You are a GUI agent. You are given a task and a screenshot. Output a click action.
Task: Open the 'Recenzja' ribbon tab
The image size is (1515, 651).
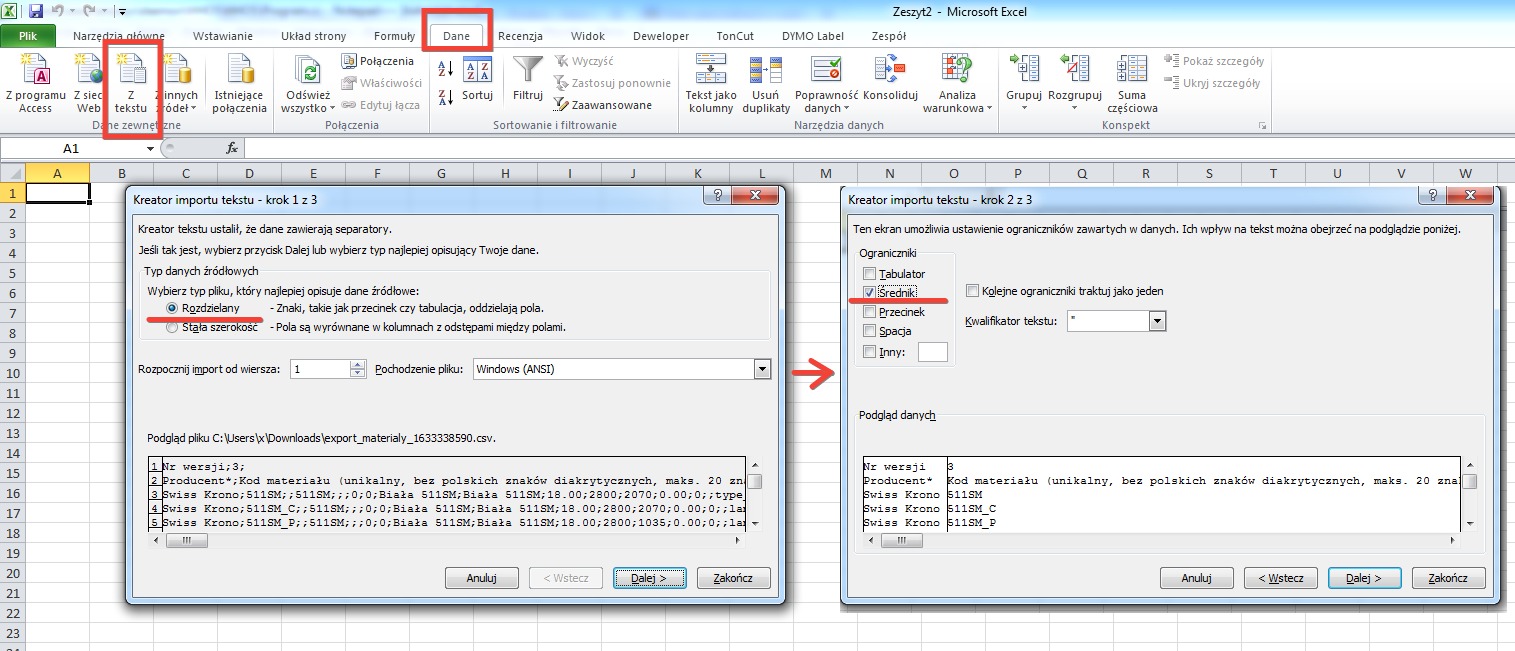click(520, 36)
